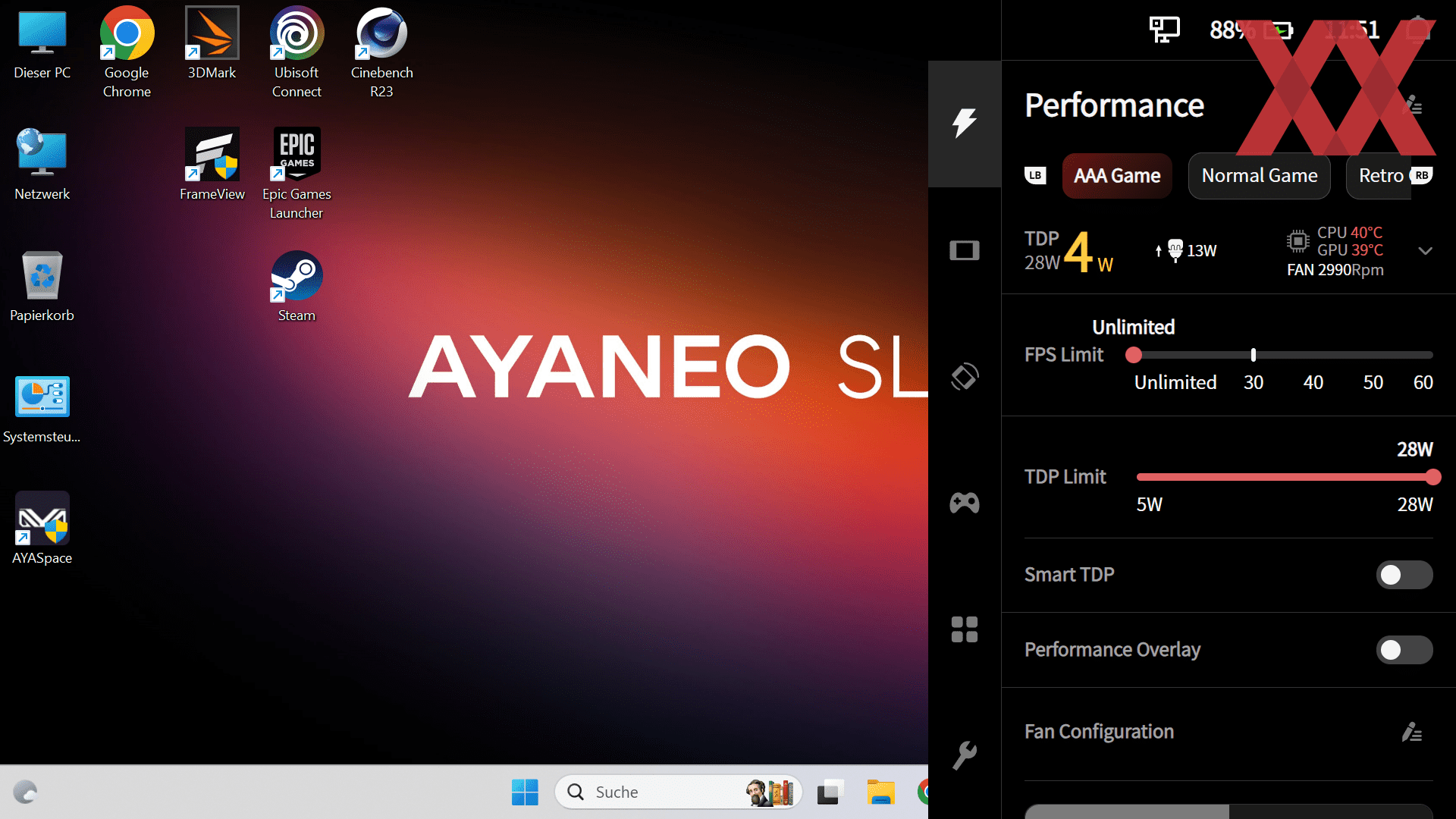Click the CPU chip temperature icon

click(x=1298, y=241)
